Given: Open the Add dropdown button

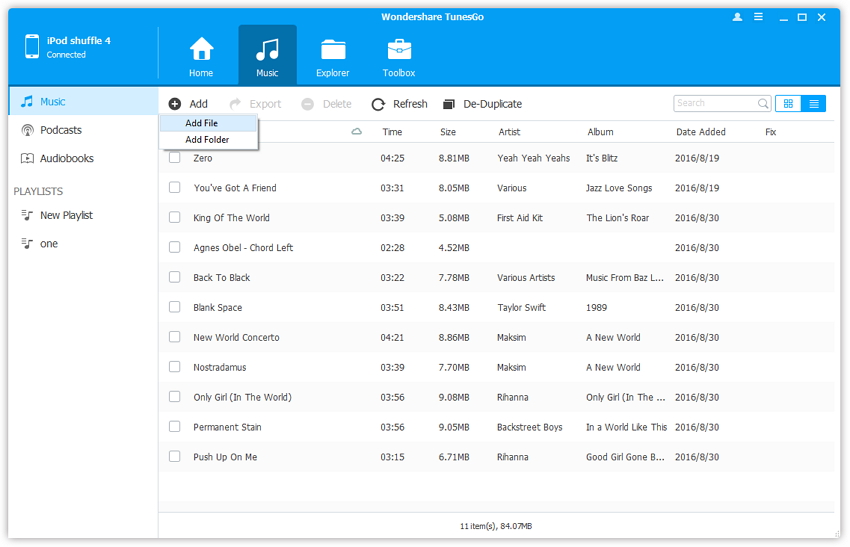Looking at the screenshot, I should pyautogui.click(x=188, y=104).
